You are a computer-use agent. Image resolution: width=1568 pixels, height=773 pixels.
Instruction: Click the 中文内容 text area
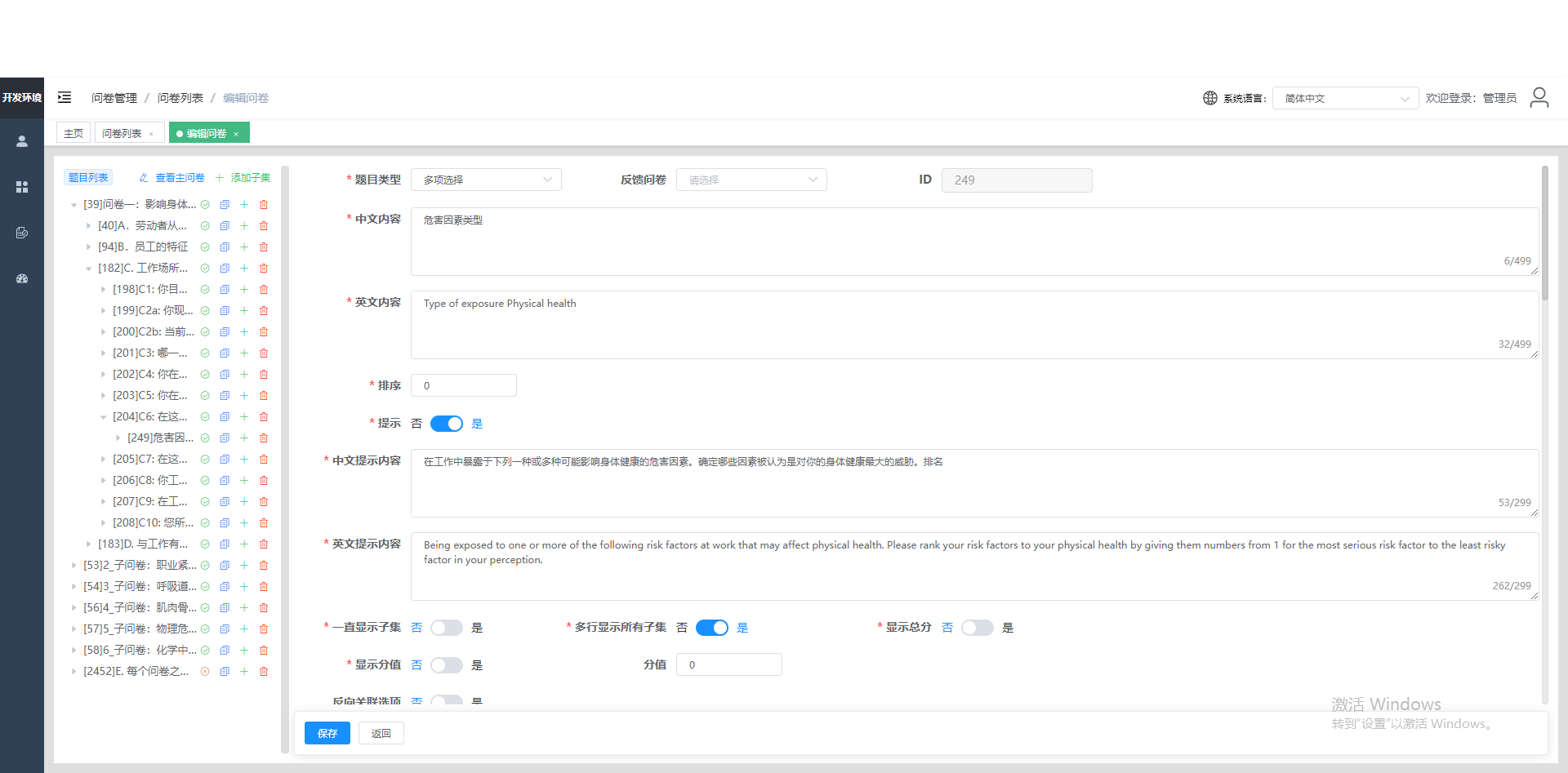975,242
